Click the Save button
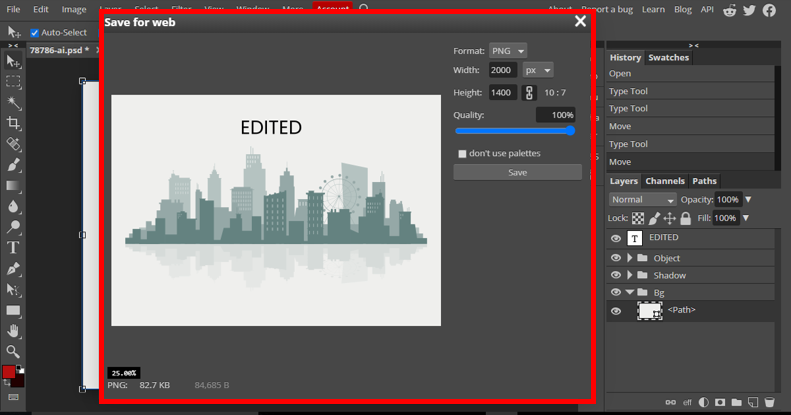The width and height of the screenshot is (791, 415). click(518, 172)
